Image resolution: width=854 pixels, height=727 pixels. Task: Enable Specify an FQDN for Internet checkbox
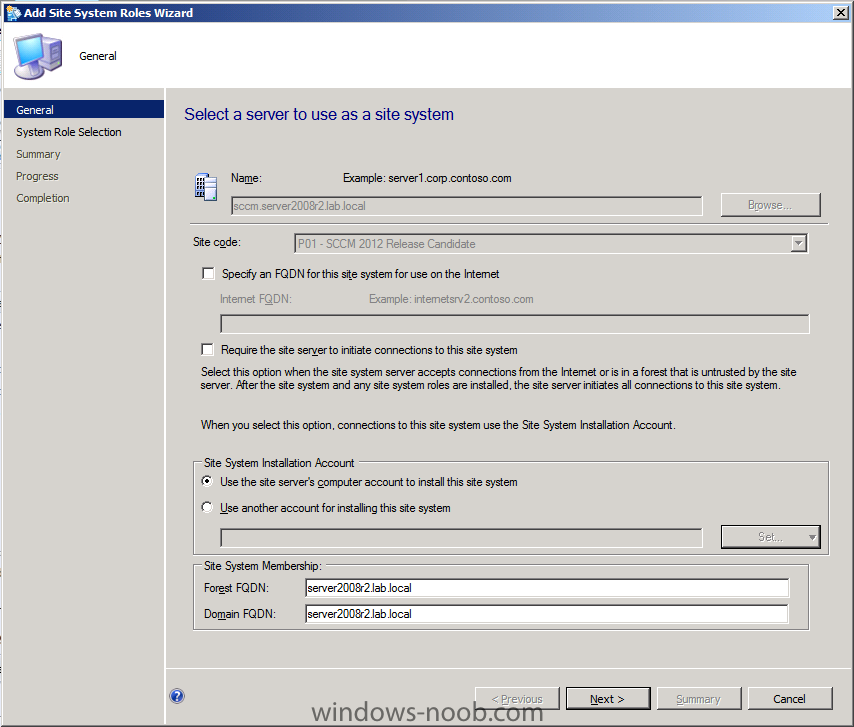pos(208,273)
